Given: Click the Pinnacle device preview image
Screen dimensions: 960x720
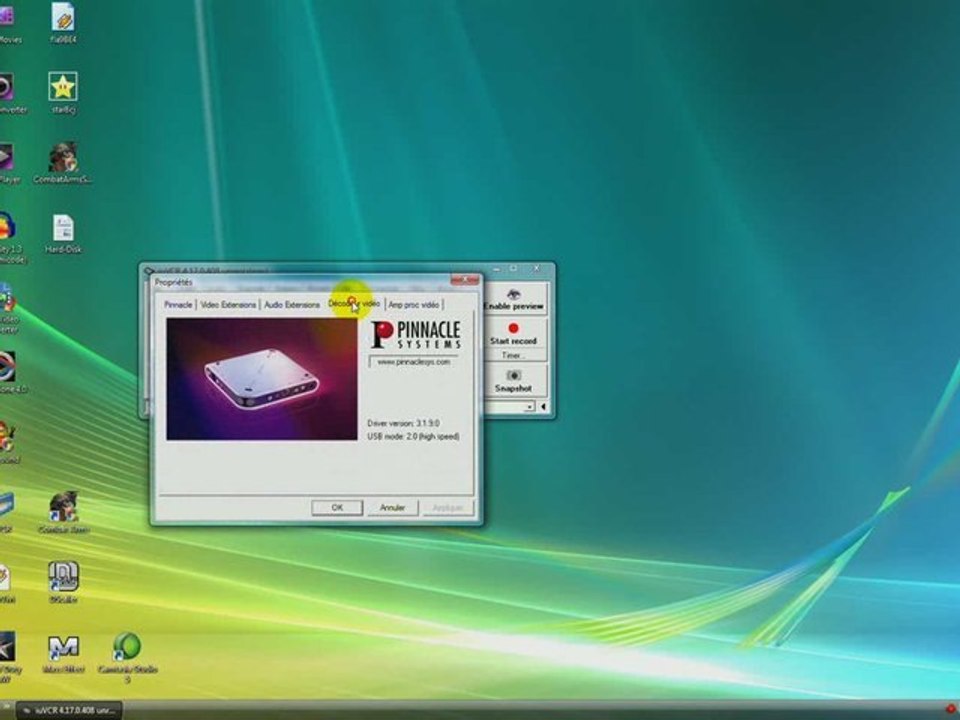Looking at the screenshot, I should pos(261,379).
